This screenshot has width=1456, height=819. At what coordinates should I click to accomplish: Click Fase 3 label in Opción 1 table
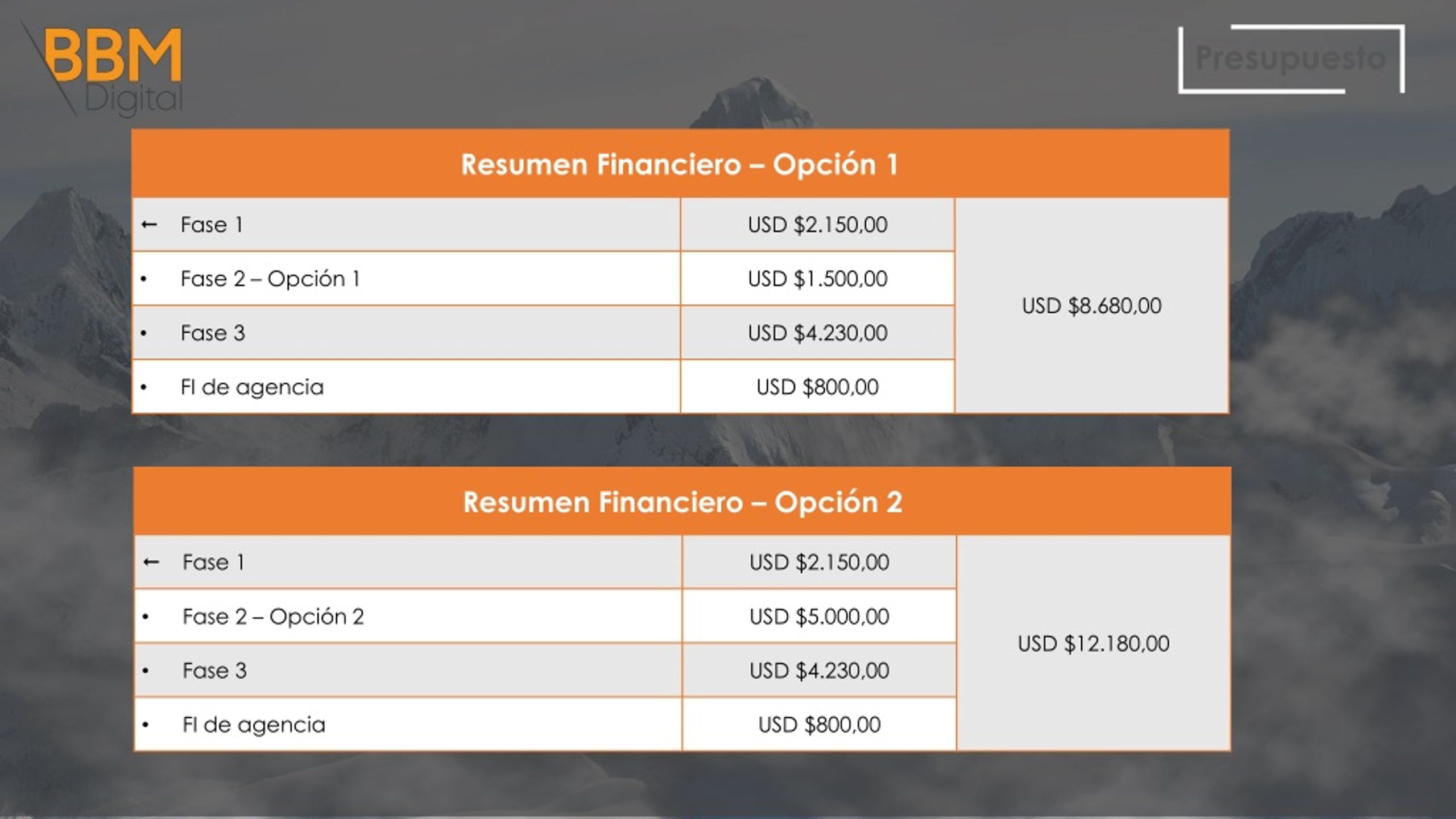point(213,333)
